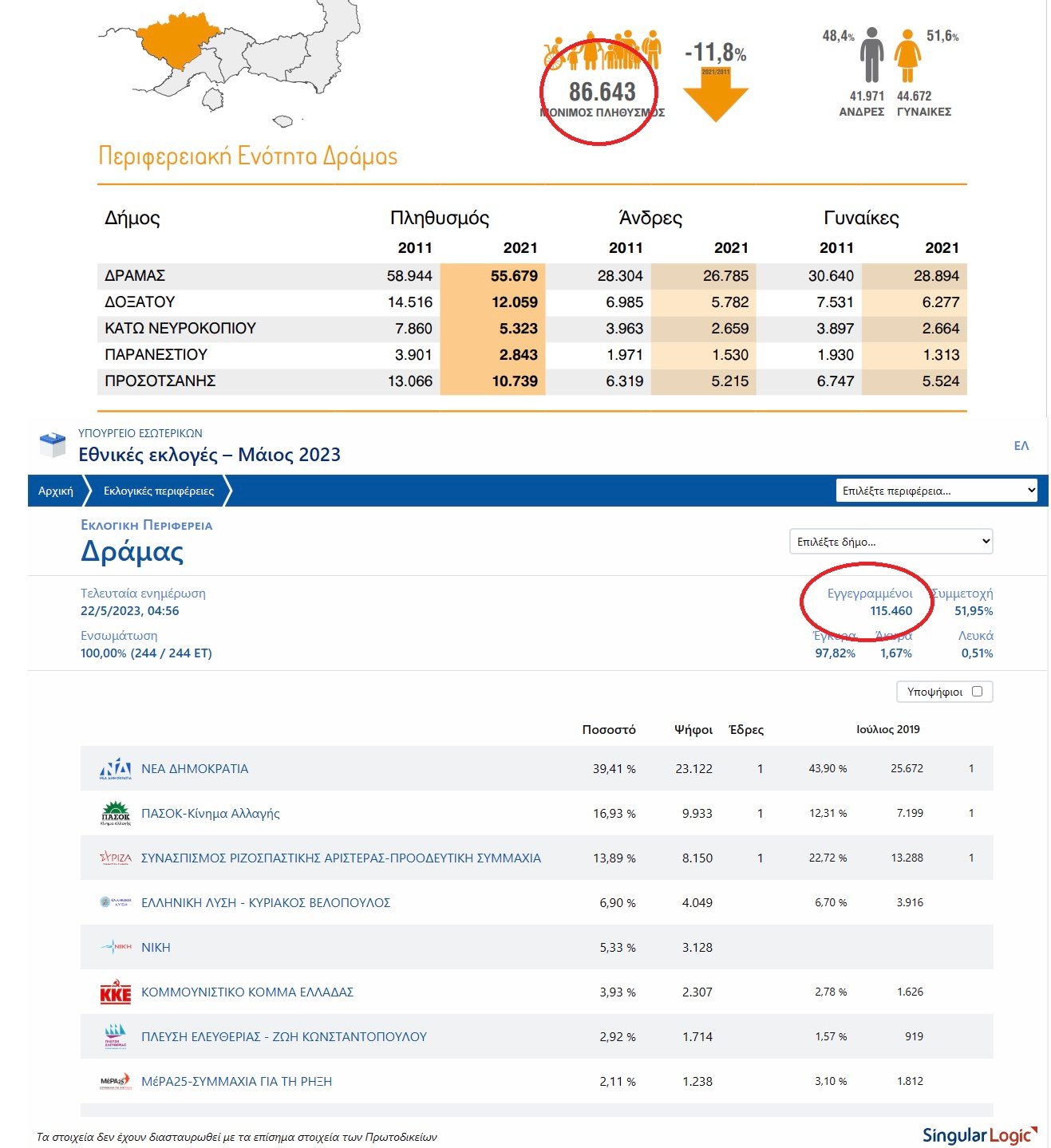
Task: Click the ΣΥΡΙΖΑ party logo
Action: [x=115, y=858]
